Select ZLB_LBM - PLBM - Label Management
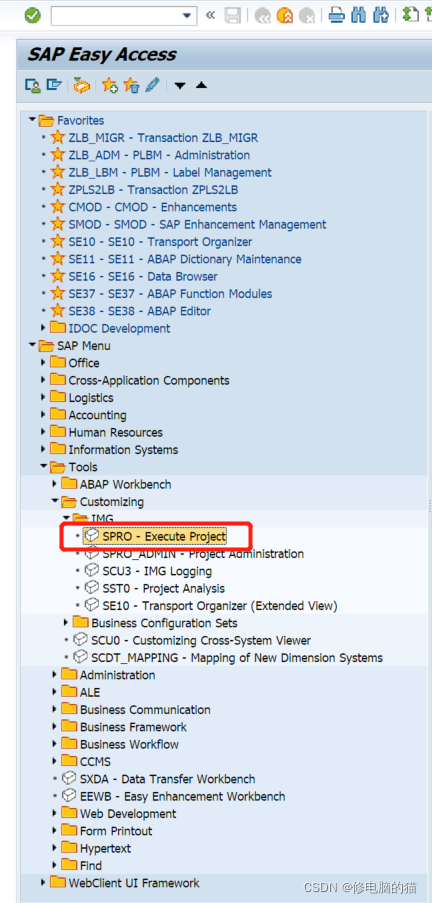The height and width of the screenshot is (903, 432). 170,173
